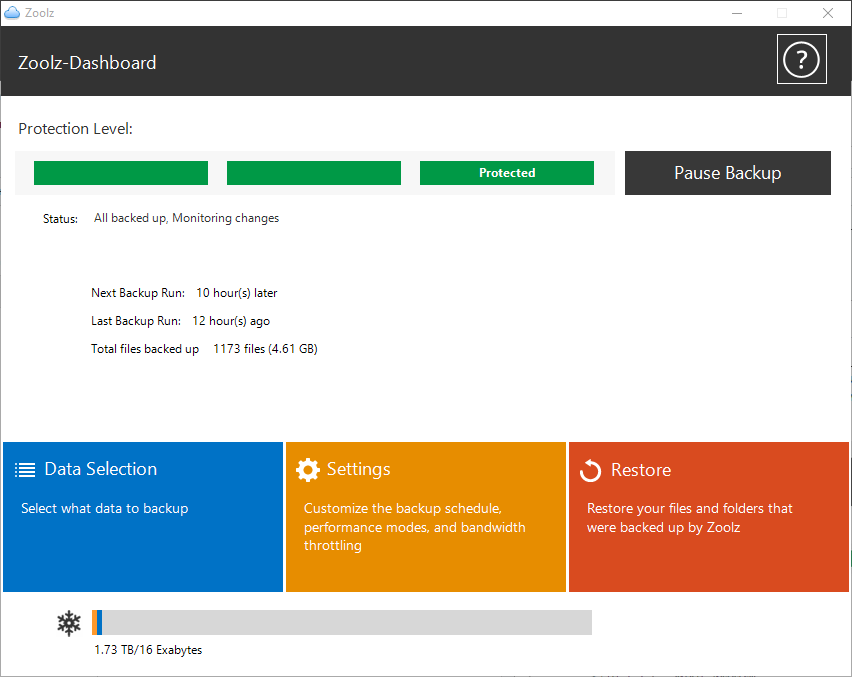Click 'Select what data to backup' description
The image size is (852, 677).
click(105, 509)
